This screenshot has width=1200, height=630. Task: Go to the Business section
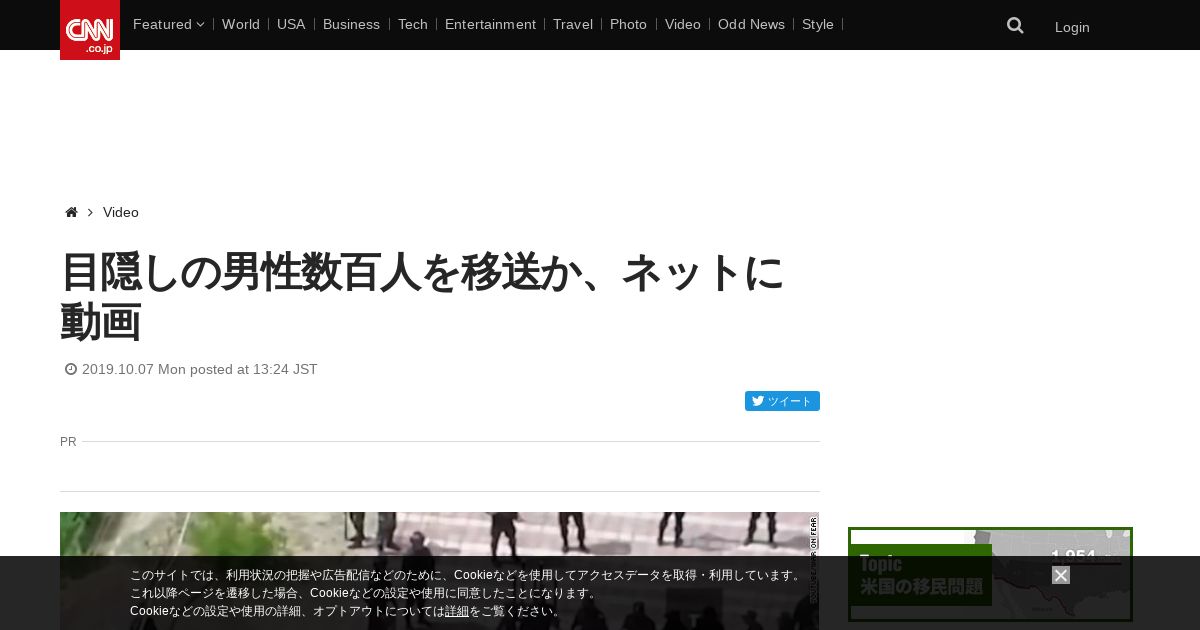(x=351, y=24)
